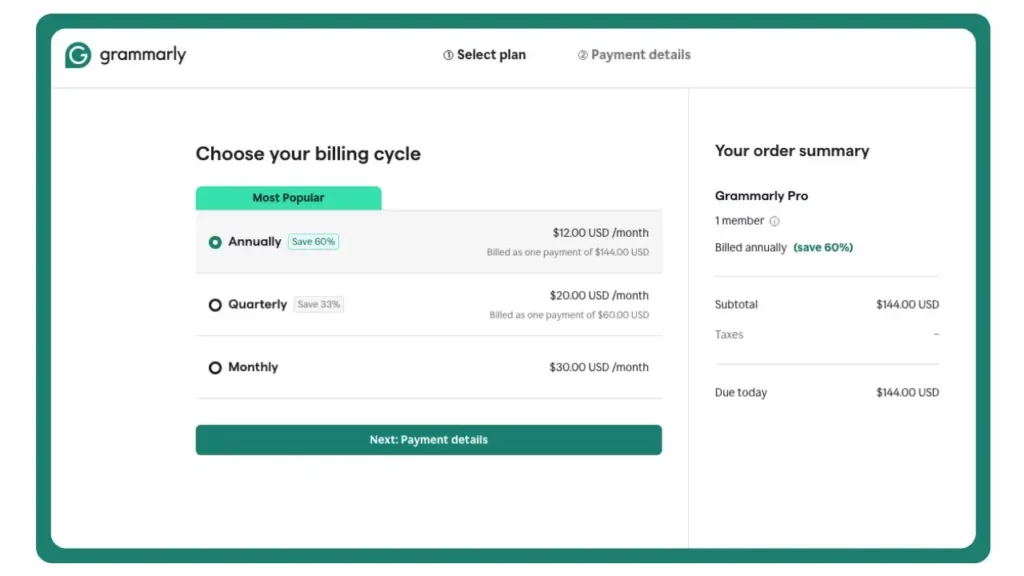Click Next: Payment details button
The image size is (1024, 576).
pyautogui.click(x=428, y=440)
